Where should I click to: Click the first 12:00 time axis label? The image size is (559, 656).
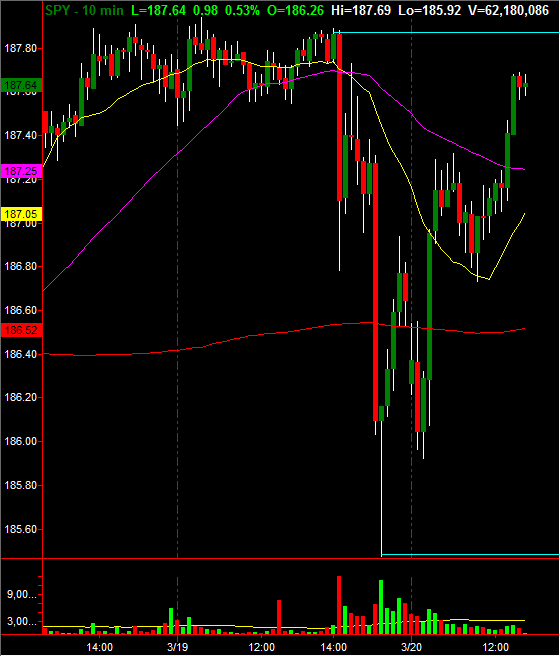point(262,647)
